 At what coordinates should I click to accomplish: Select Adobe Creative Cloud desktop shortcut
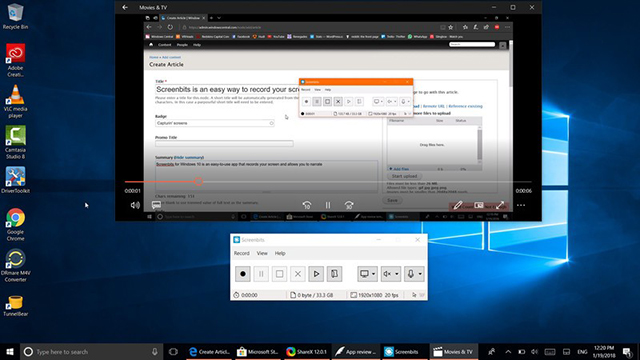click(x=16, y=60)
